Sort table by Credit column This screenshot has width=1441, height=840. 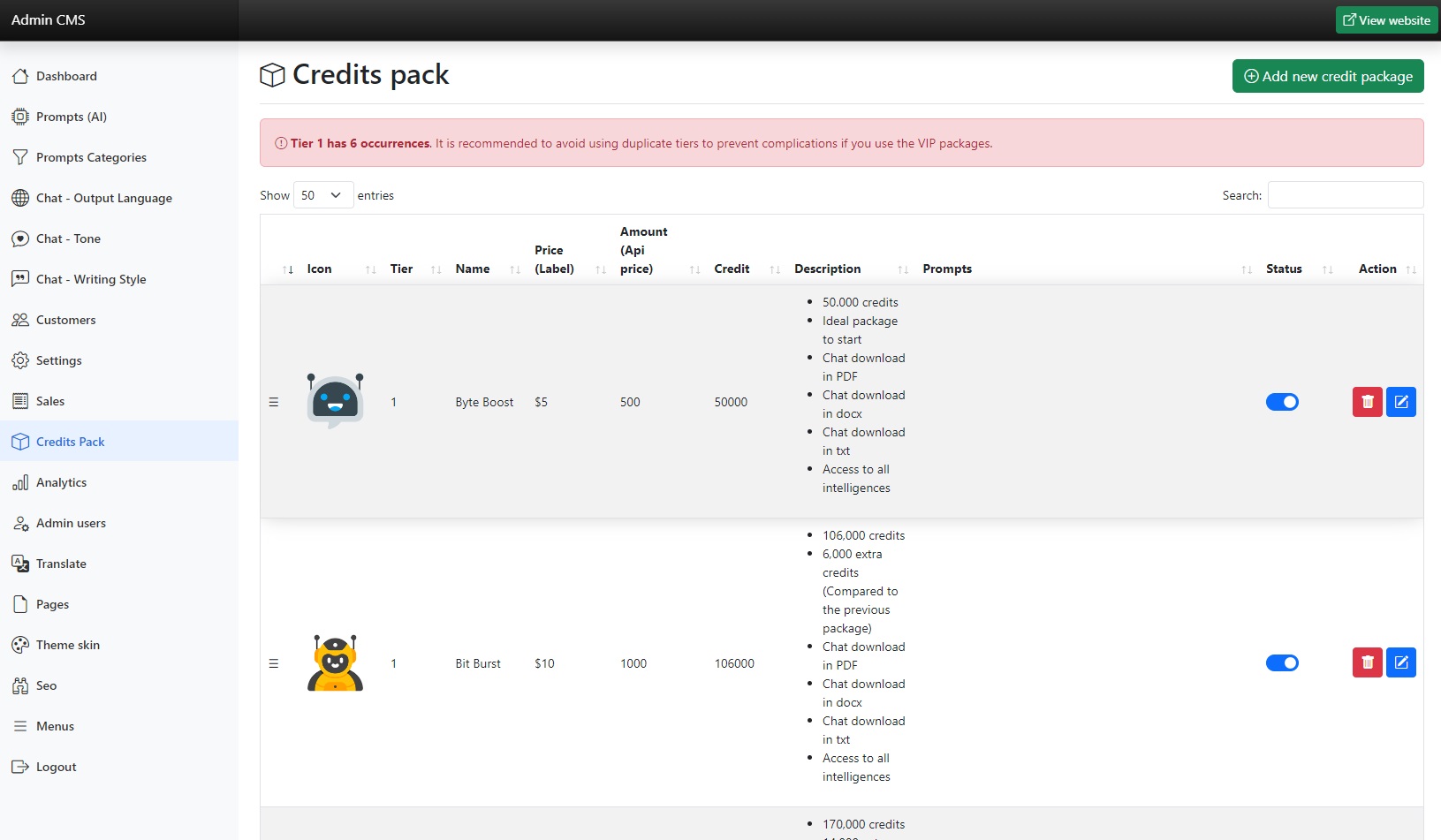click(732, 269)
